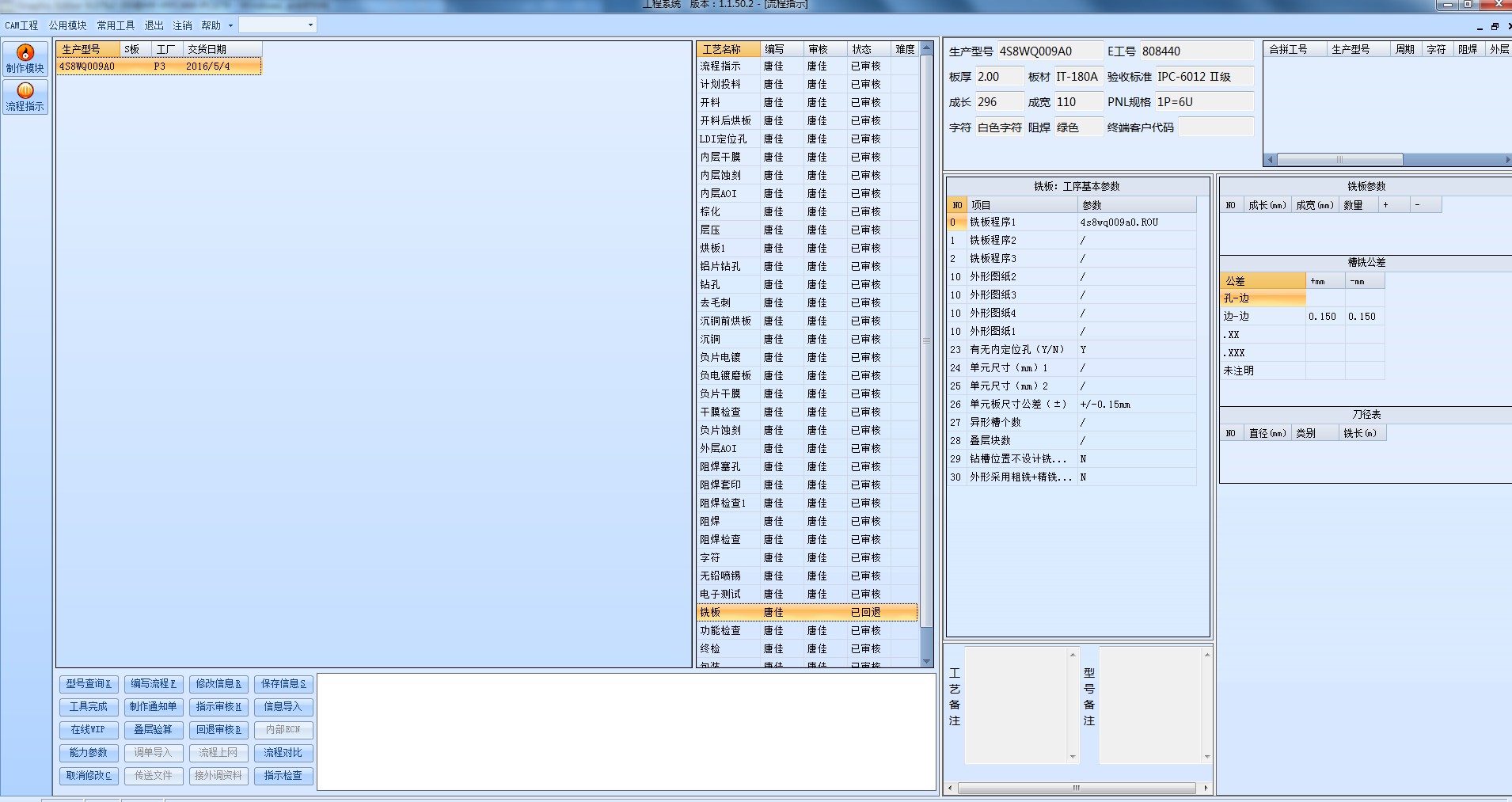
Task: Click the 指示审核 H button
Action: click(218, 707)
